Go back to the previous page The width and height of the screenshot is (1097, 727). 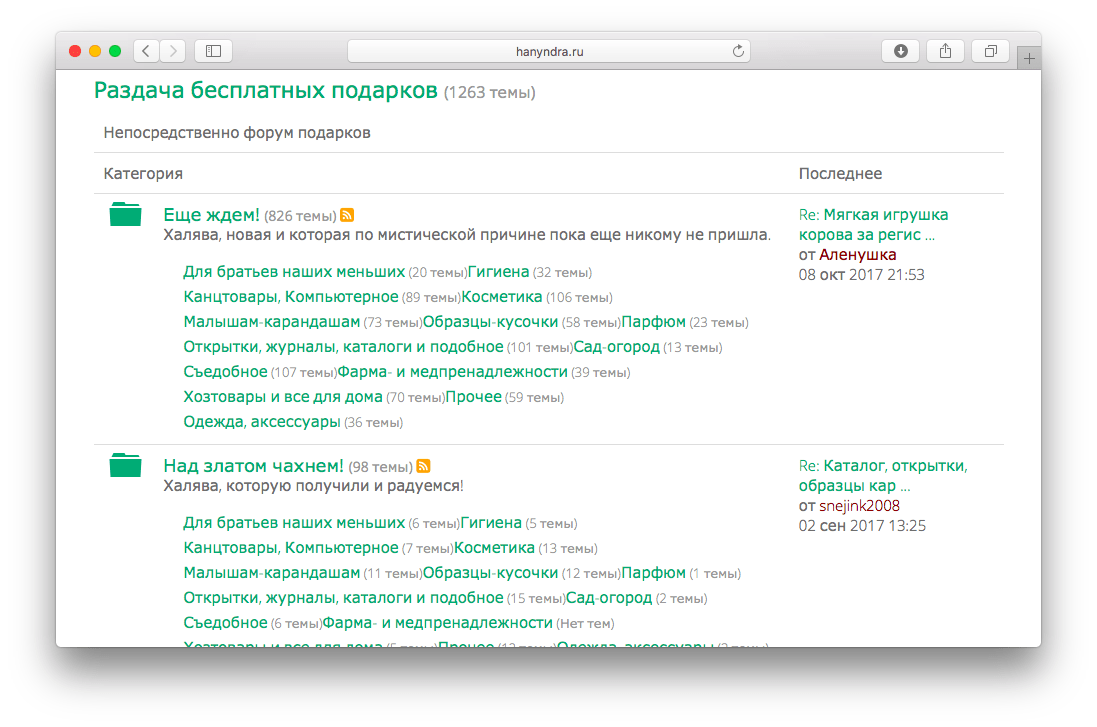pyautogui.click(x=146, y=51)
